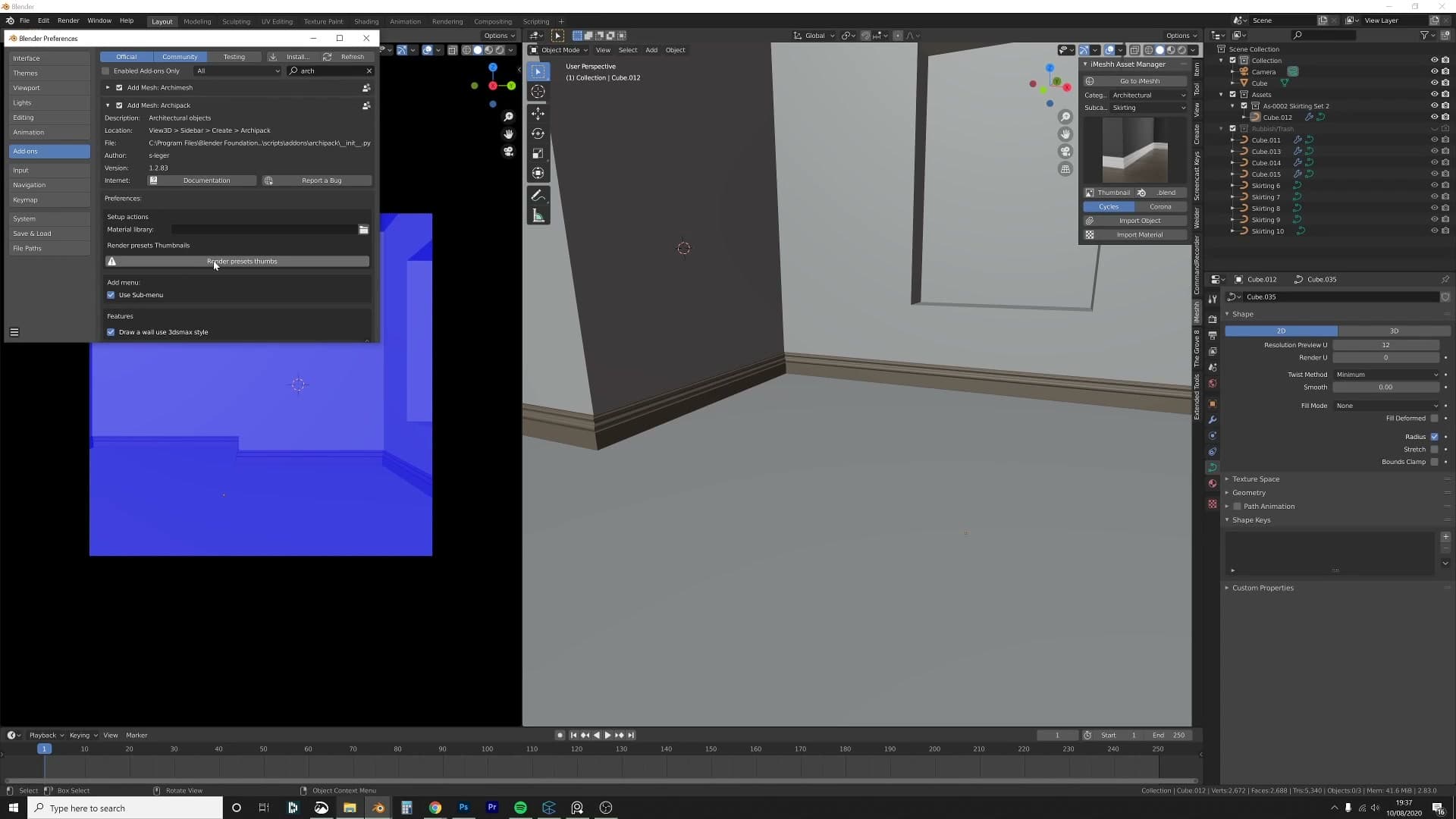Expand the Texture Space panel
Image resolution: width=1456 pixels, height=819 pixels.
pyautogui.click(x=1255, y=479)
